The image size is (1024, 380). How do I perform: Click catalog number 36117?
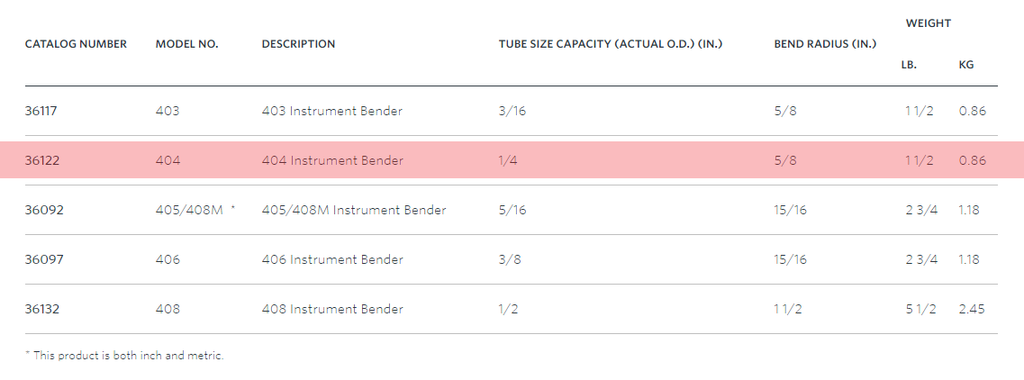coord(40,111)
